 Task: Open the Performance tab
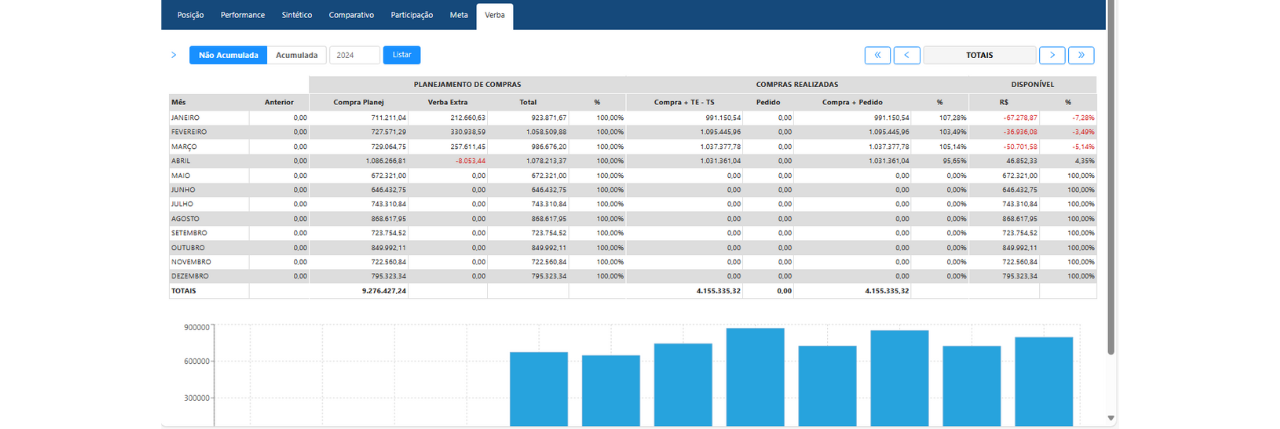click(x=243, y=15)
